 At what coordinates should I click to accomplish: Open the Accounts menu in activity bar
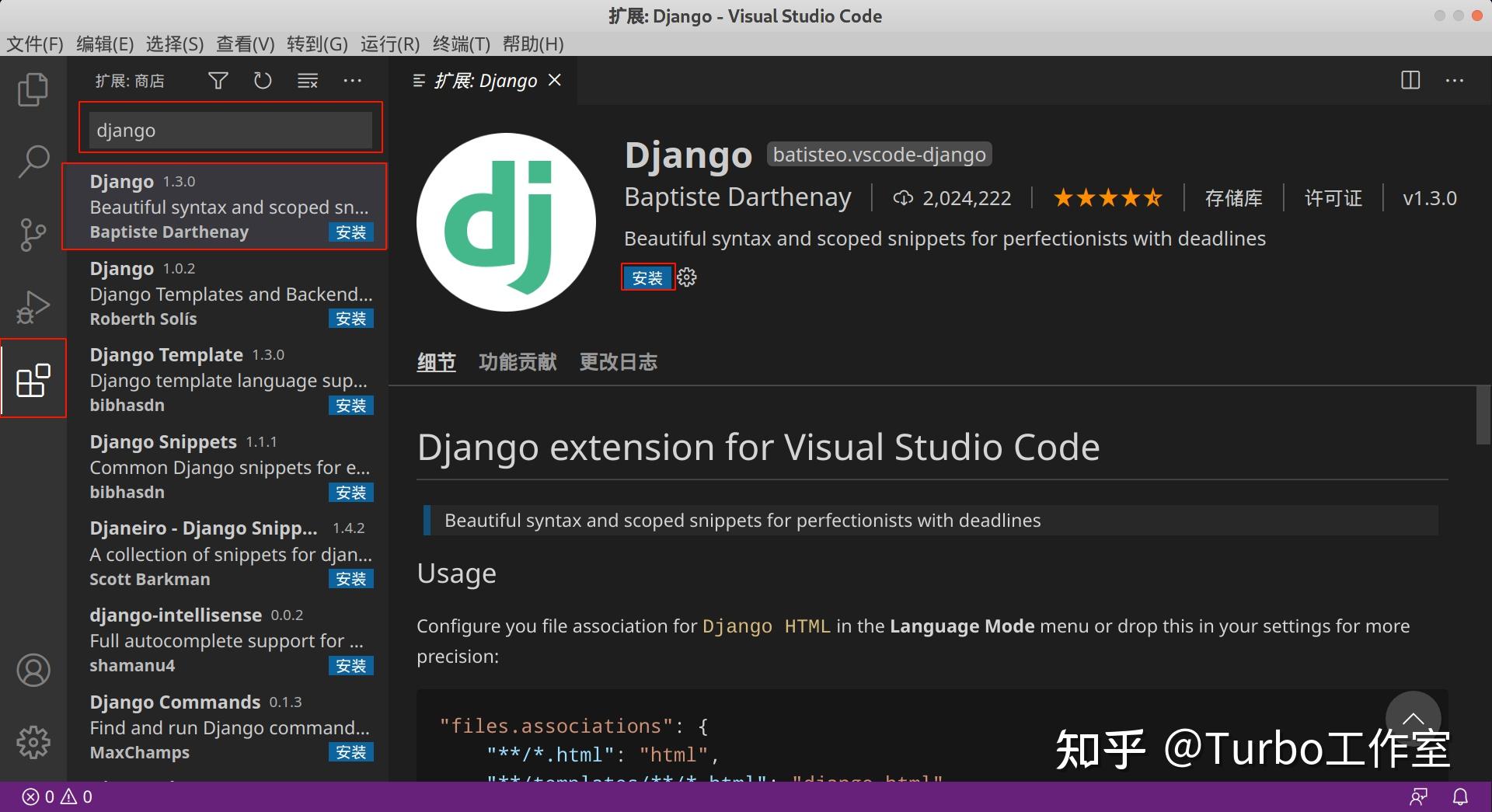33,670
